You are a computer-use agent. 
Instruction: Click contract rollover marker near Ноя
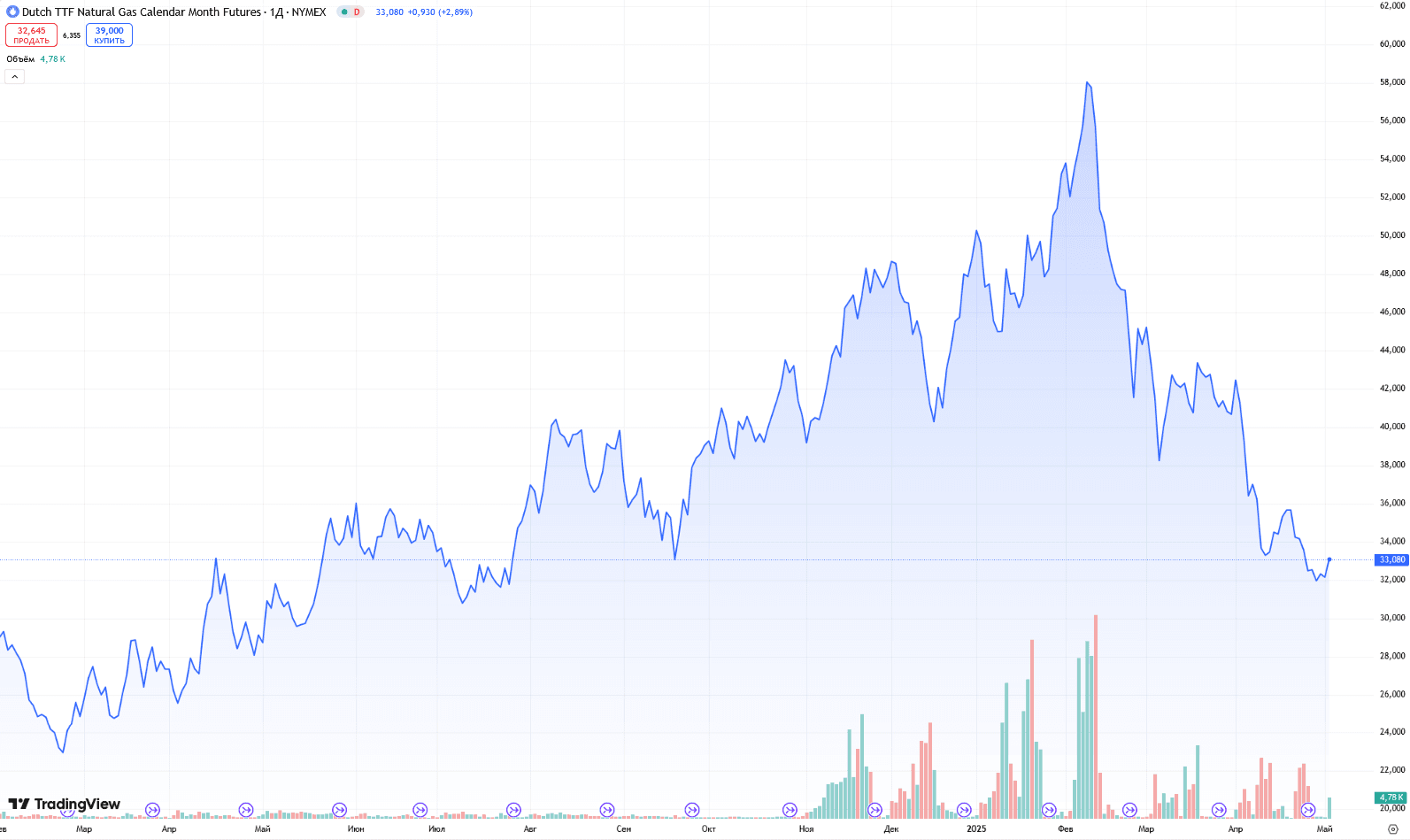[790, 810]
